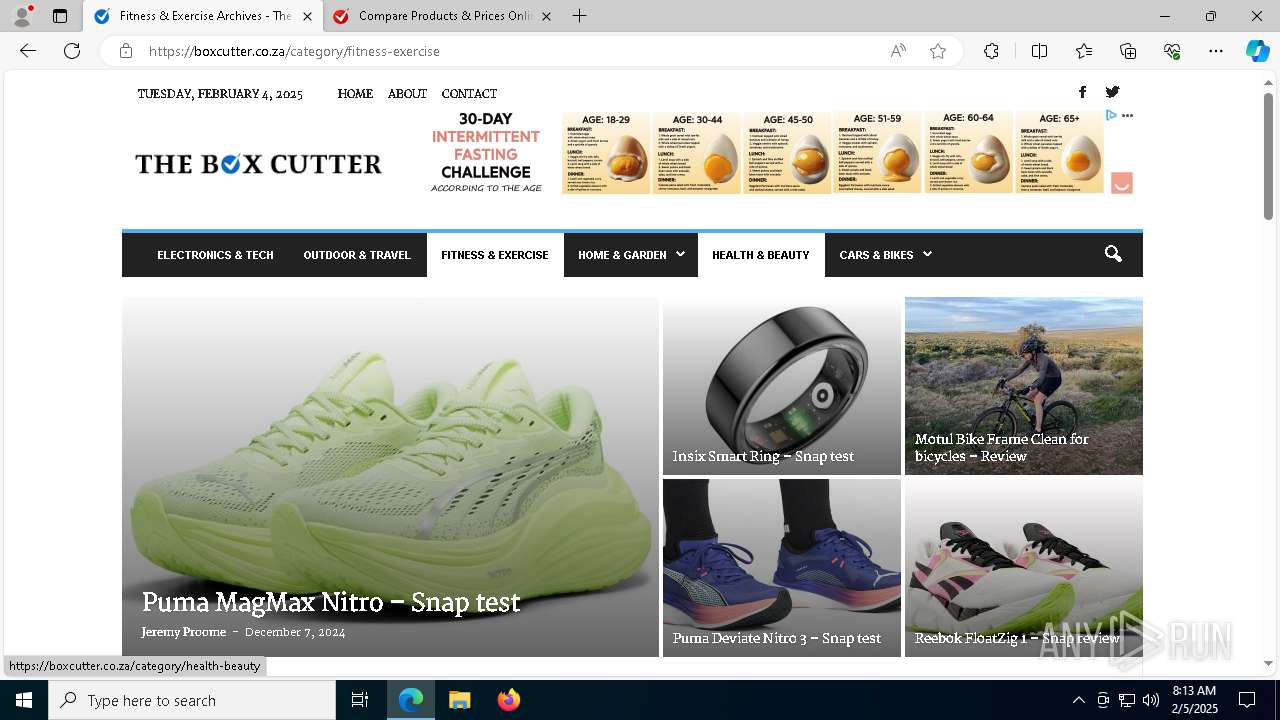Open the Reebok FloatZig 1 review

(x=1017, y=638)
